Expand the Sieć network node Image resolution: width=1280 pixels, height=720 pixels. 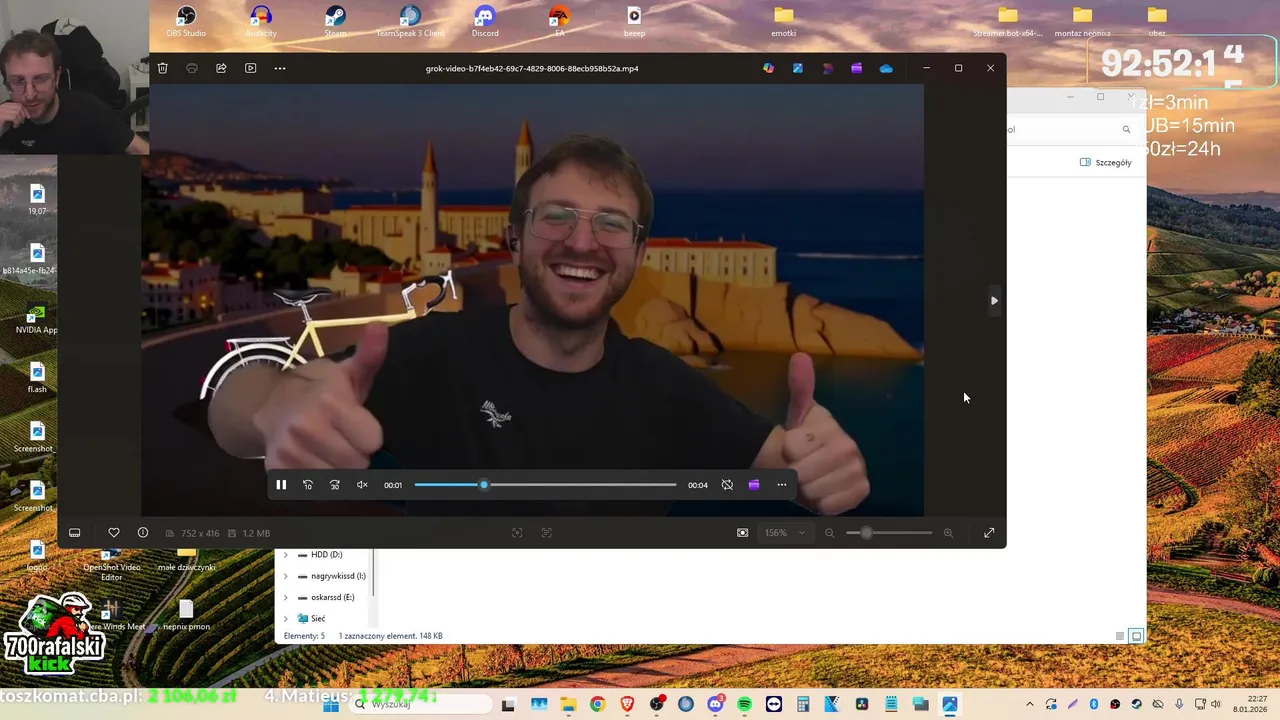286,618
